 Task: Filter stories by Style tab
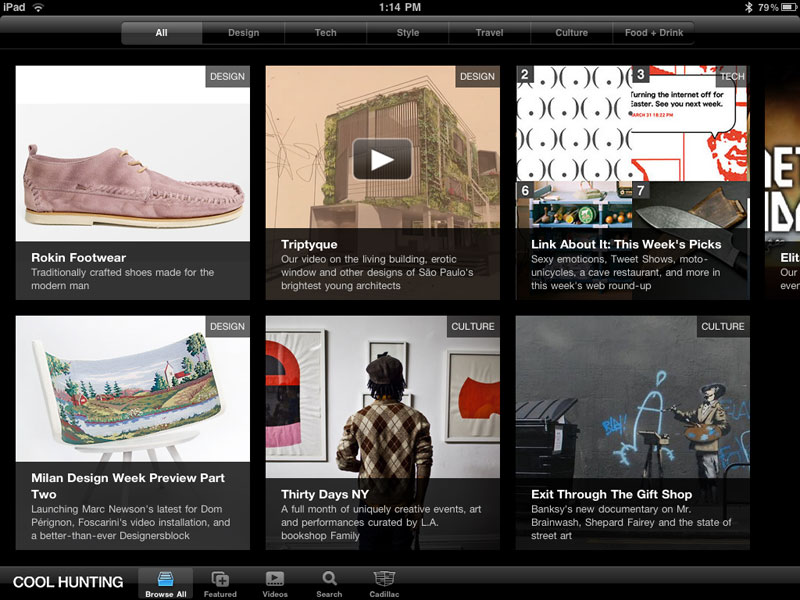click(x=408, y=33)
